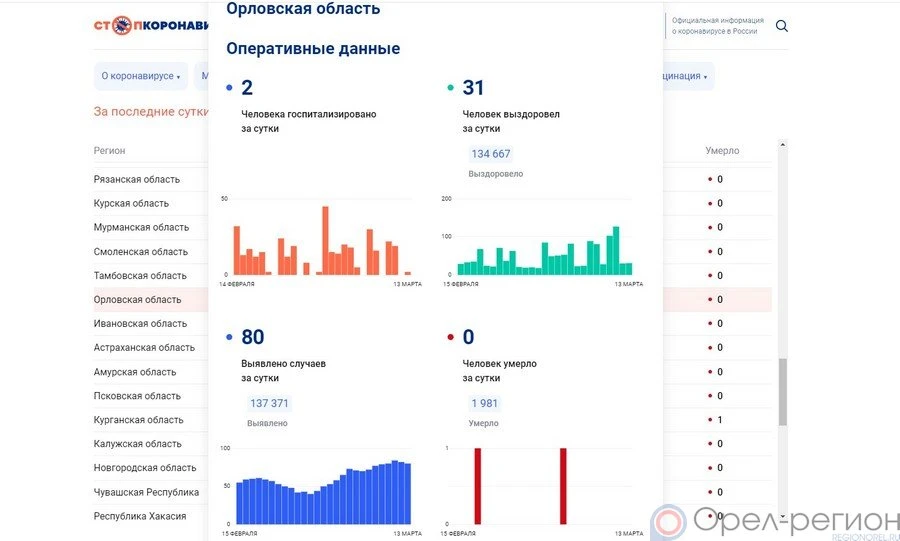Click the first red bar in deaths chart
The image size is (900, 541).
[x=478, y=485]
